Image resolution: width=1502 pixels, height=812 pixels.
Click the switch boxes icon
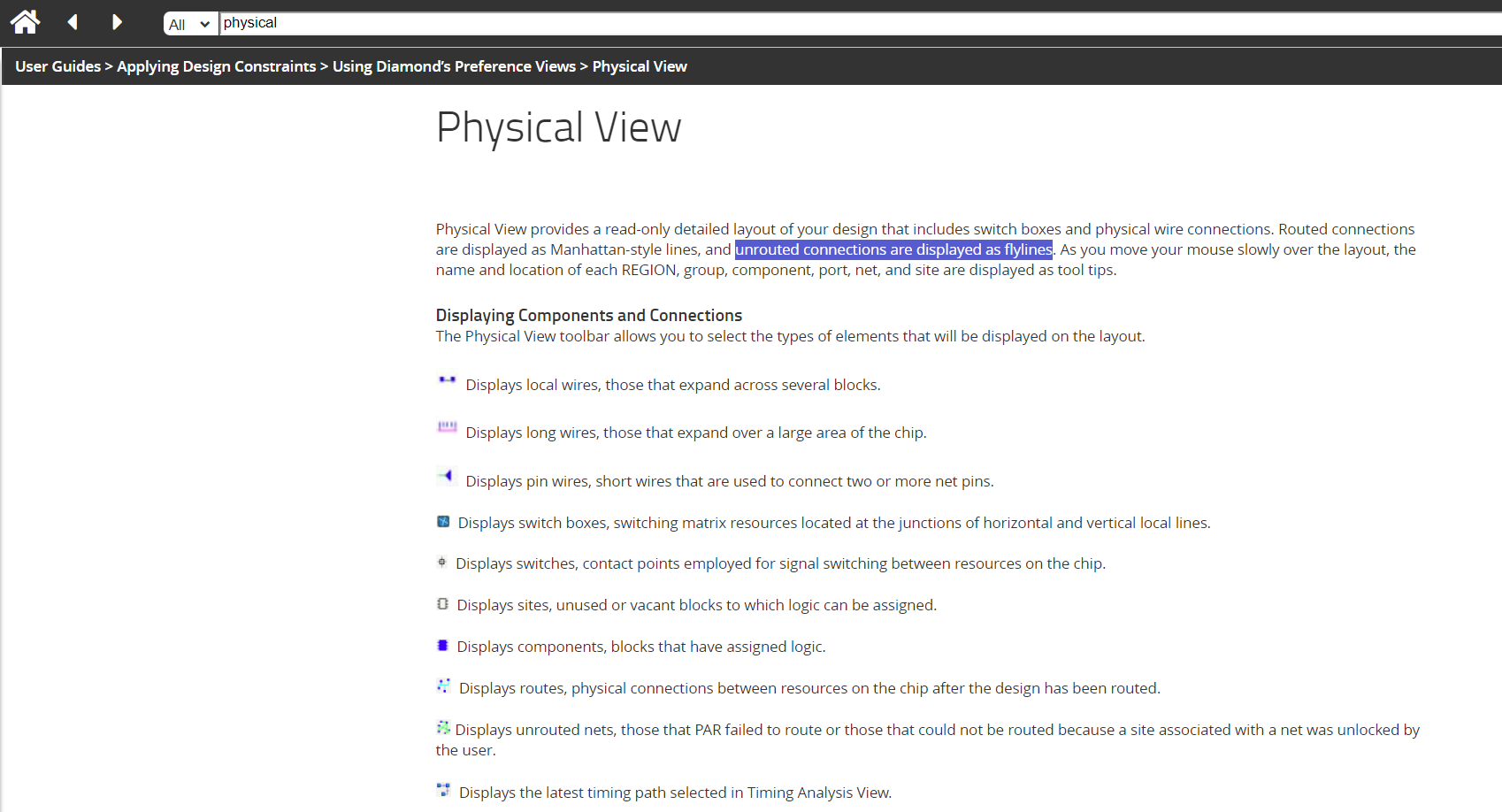click(443, 522)
